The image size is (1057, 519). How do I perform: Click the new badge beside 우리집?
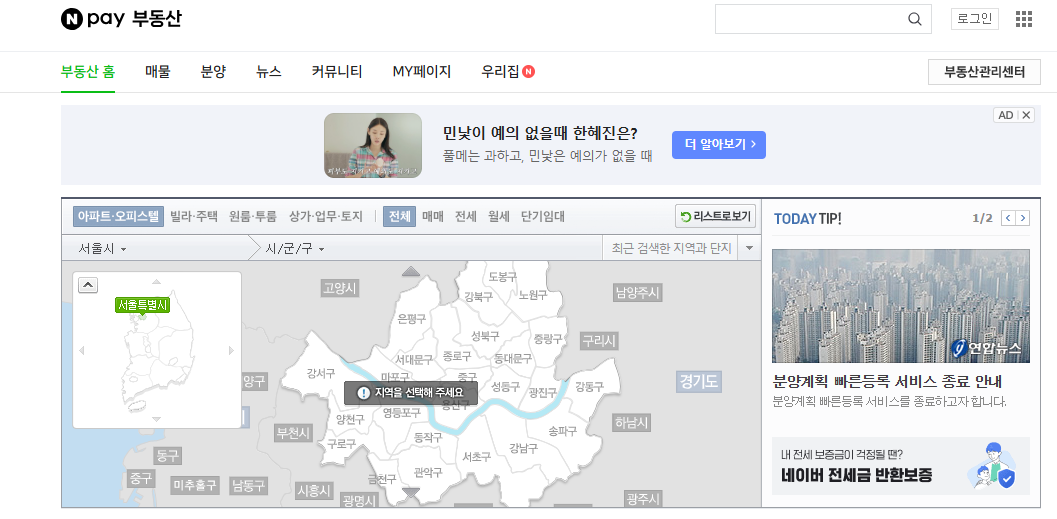[528, 71]
